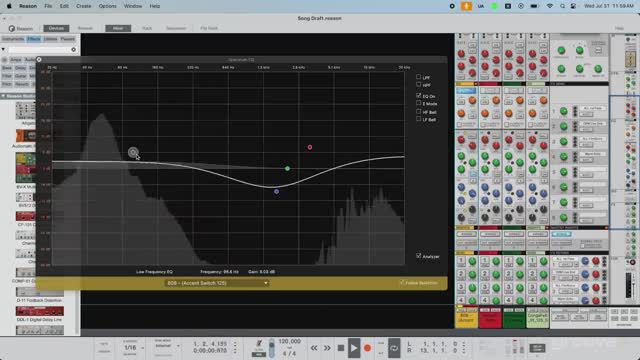This screenshot has height=360, width=640.
Task: Open the Edit menu
Action: click(64, 6)
